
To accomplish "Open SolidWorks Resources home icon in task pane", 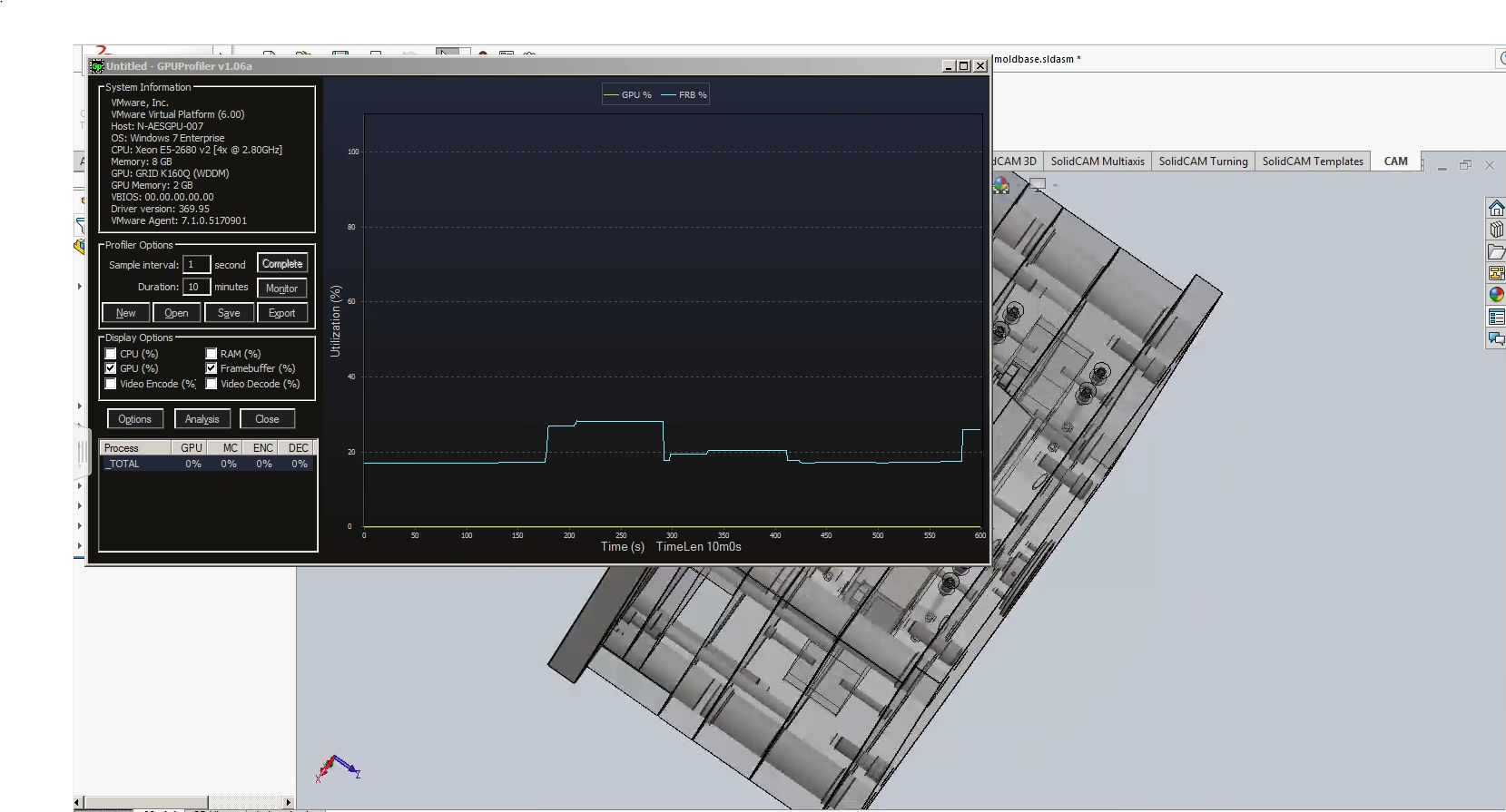I will point(1496,208).
